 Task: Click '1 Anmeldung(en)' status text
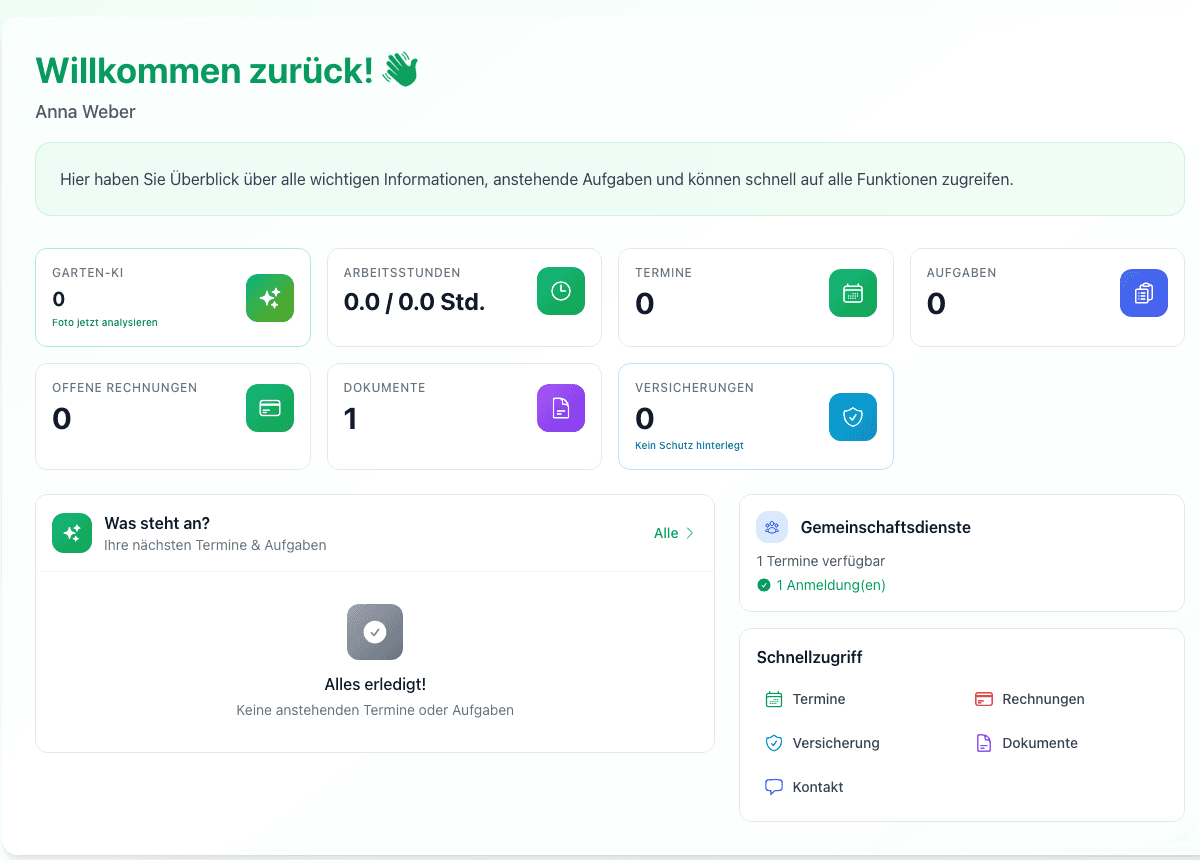click(831, 585)
